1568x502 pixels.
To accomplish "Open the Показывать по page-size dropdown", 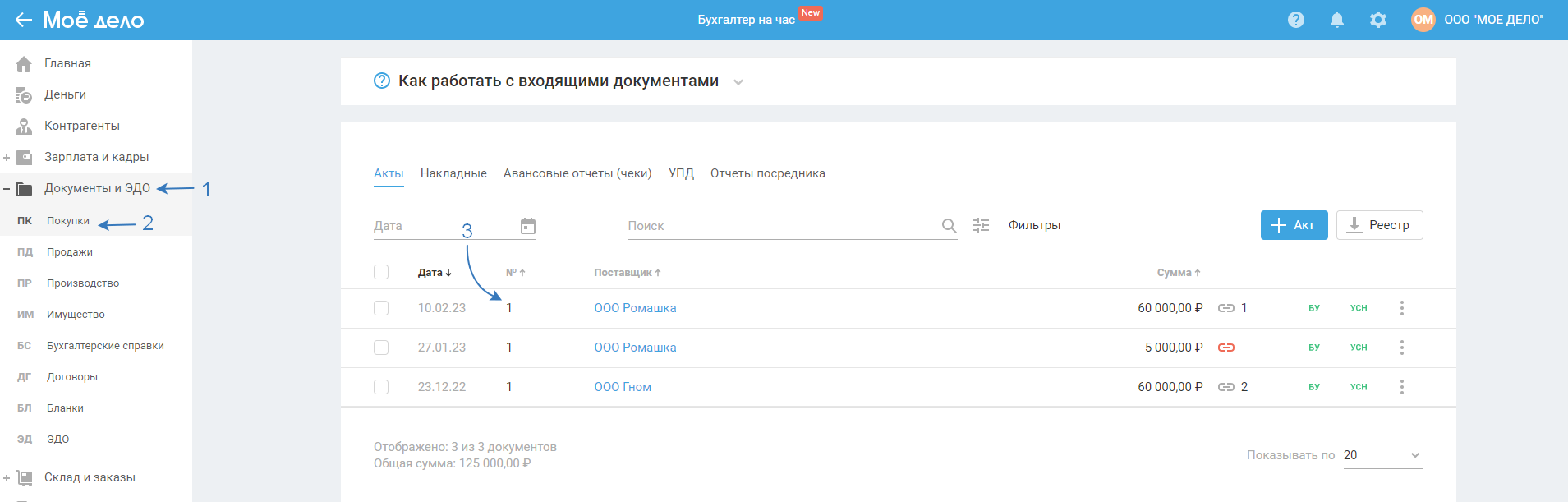I will (1382, 455).
